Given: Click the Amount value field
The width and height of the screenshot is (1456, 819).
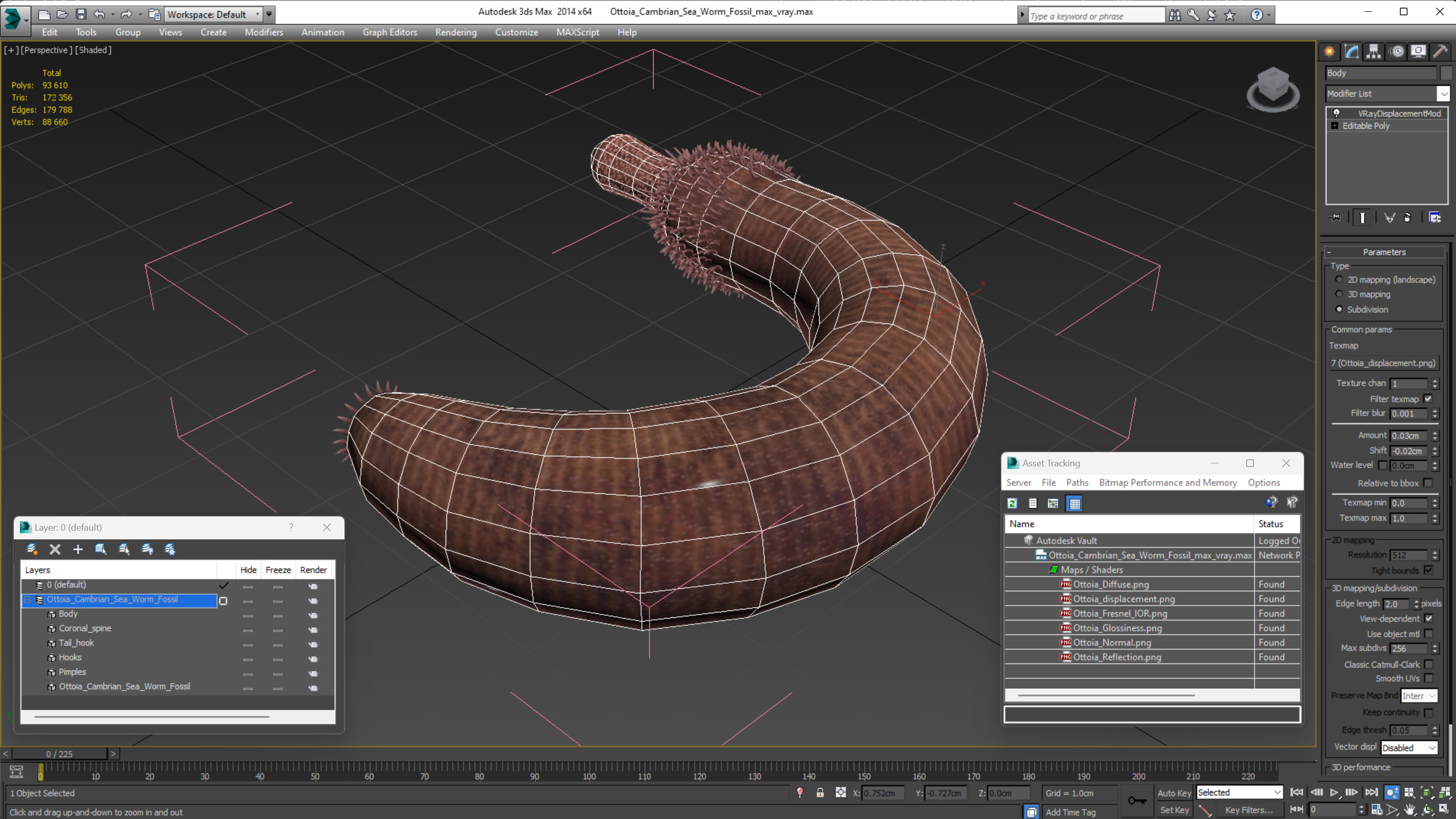Looking at the screenshot, I should (1408, 436).
